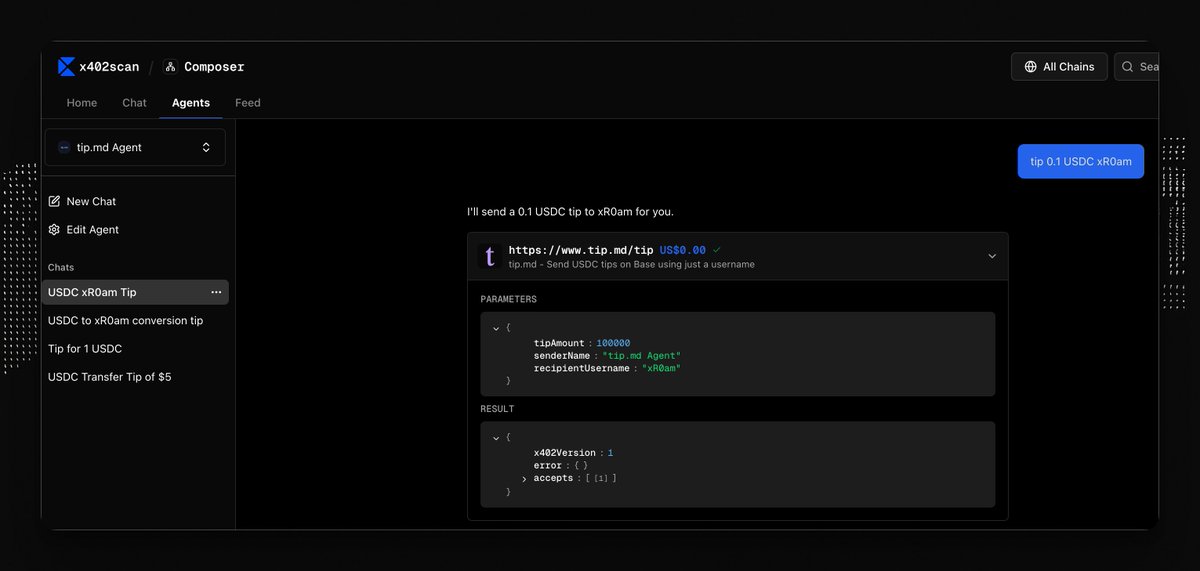Viewport: 1200px width, 571px height.
Task: Click the Composer agent icon
Action: point(170,67)
